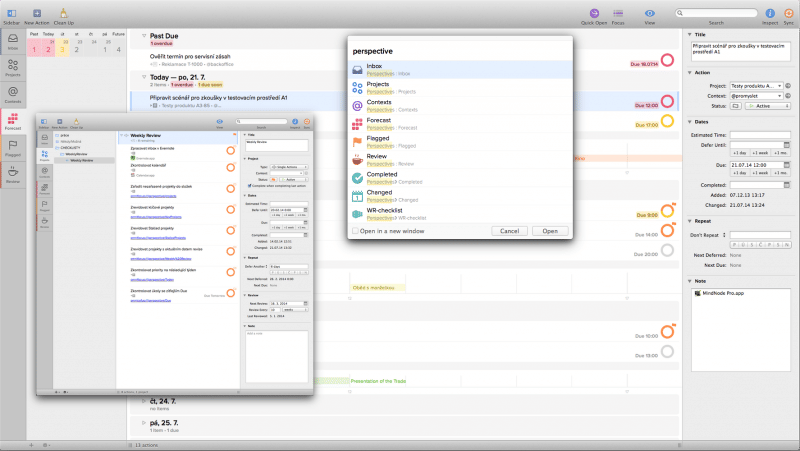Toggle the Focus toolbar icon

(x=618, y=13)
